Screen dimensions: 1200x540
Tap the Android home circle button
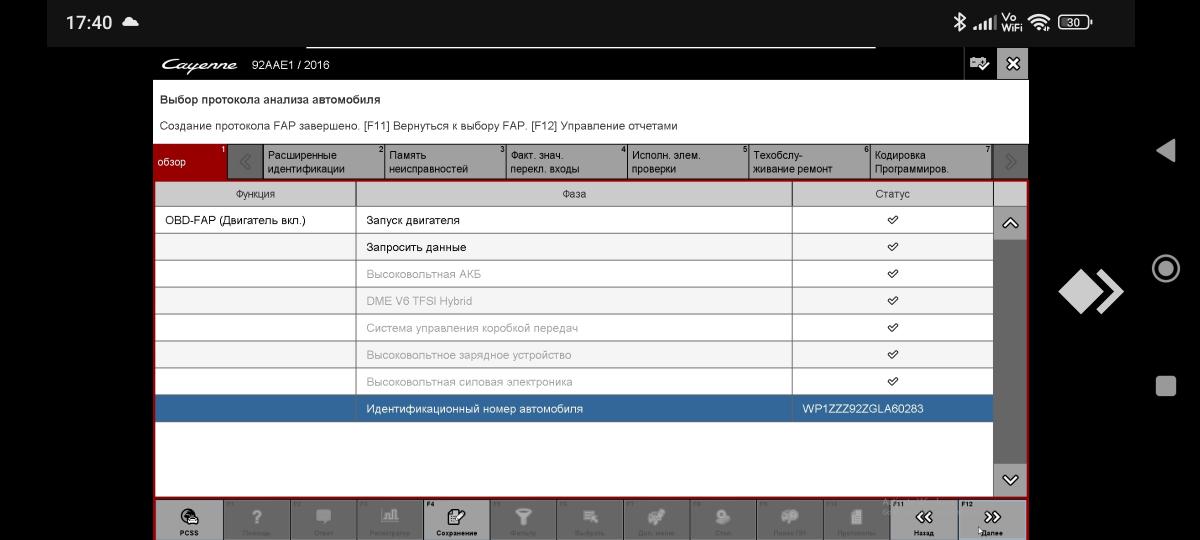(1165, 268)
